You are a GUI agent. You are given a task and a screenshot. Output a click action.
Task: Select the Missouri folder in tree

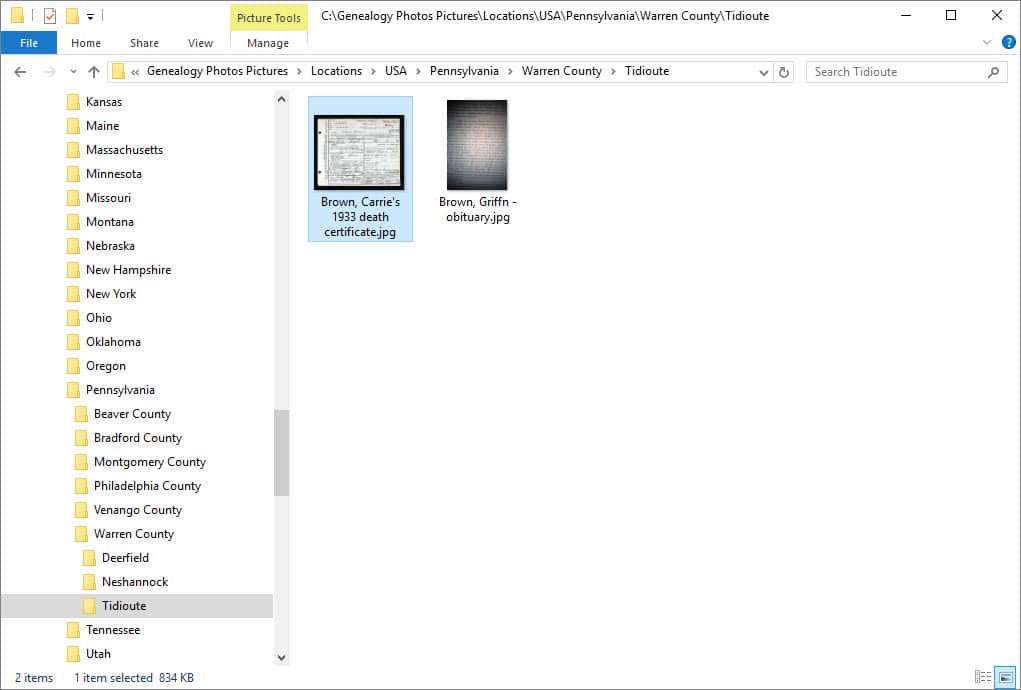[x=108, y=198]
